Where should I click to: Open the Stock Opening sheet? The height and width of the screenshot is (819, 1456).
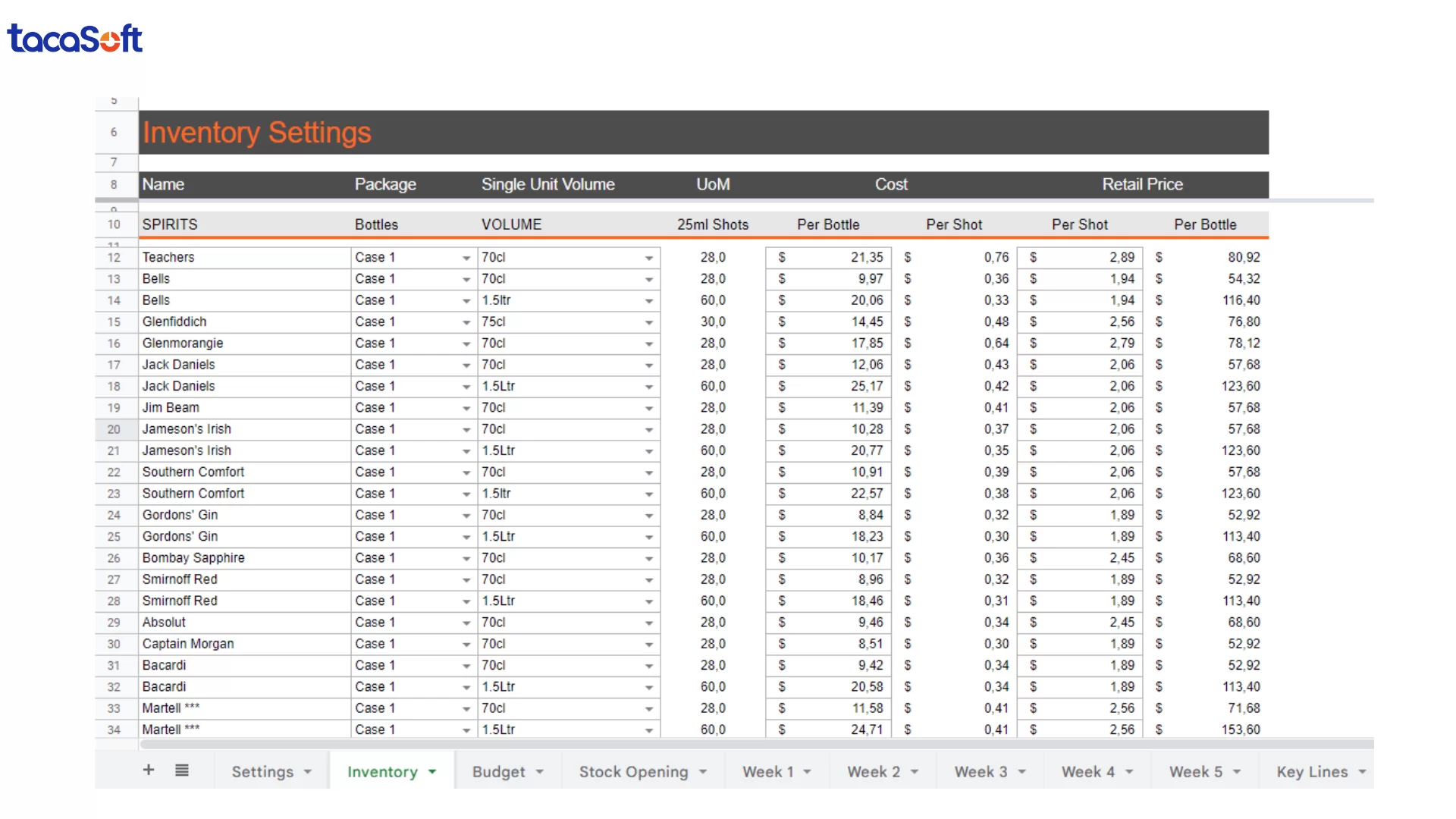(634, 771)
